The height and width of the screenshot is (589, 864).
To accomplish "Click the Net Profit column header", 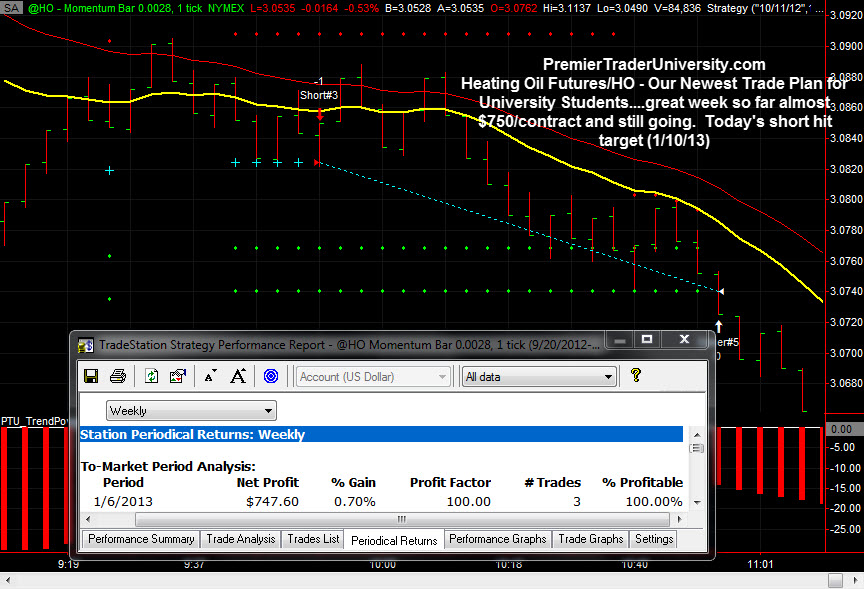I will 268,483.
